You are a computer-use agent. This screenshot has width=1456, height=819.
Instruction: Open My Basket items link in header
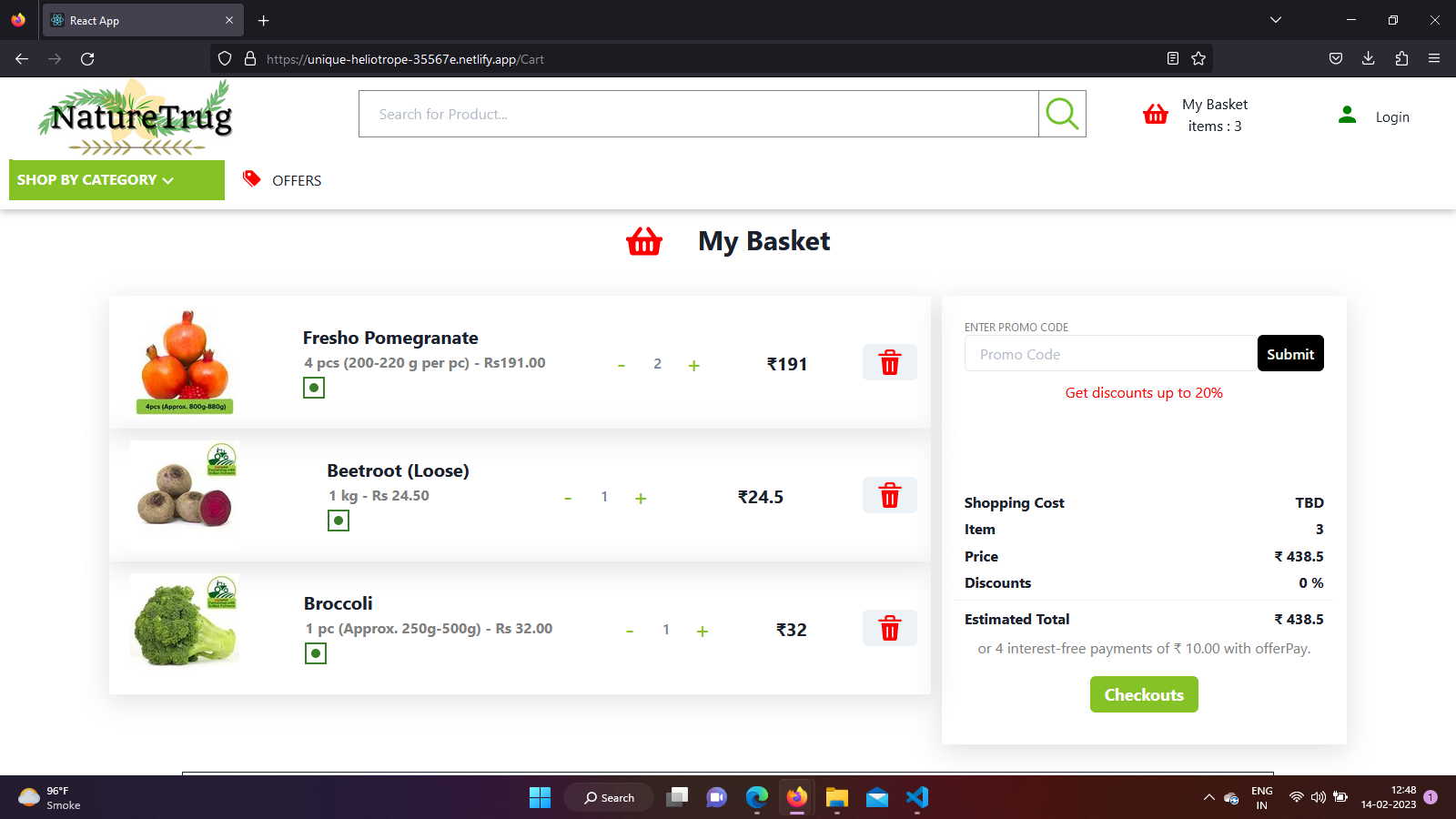[1215, 116]
